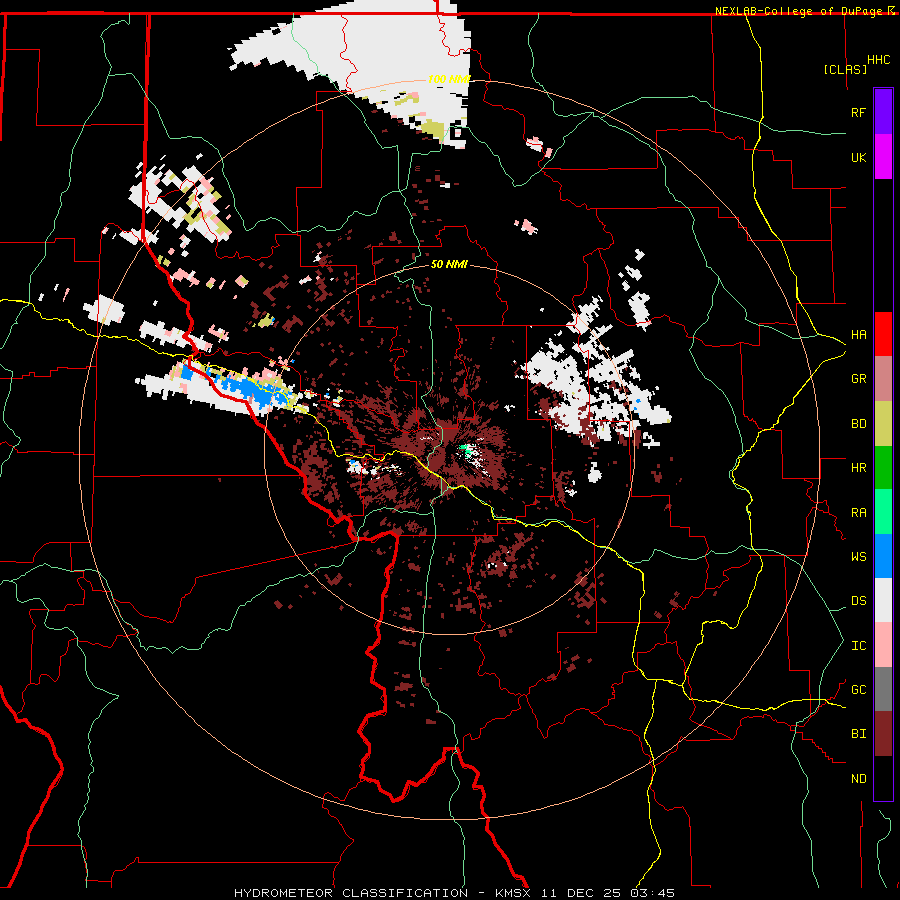Click the GC legend label
This screenshot has width=900, height=900.
click(x=858, y=690)
